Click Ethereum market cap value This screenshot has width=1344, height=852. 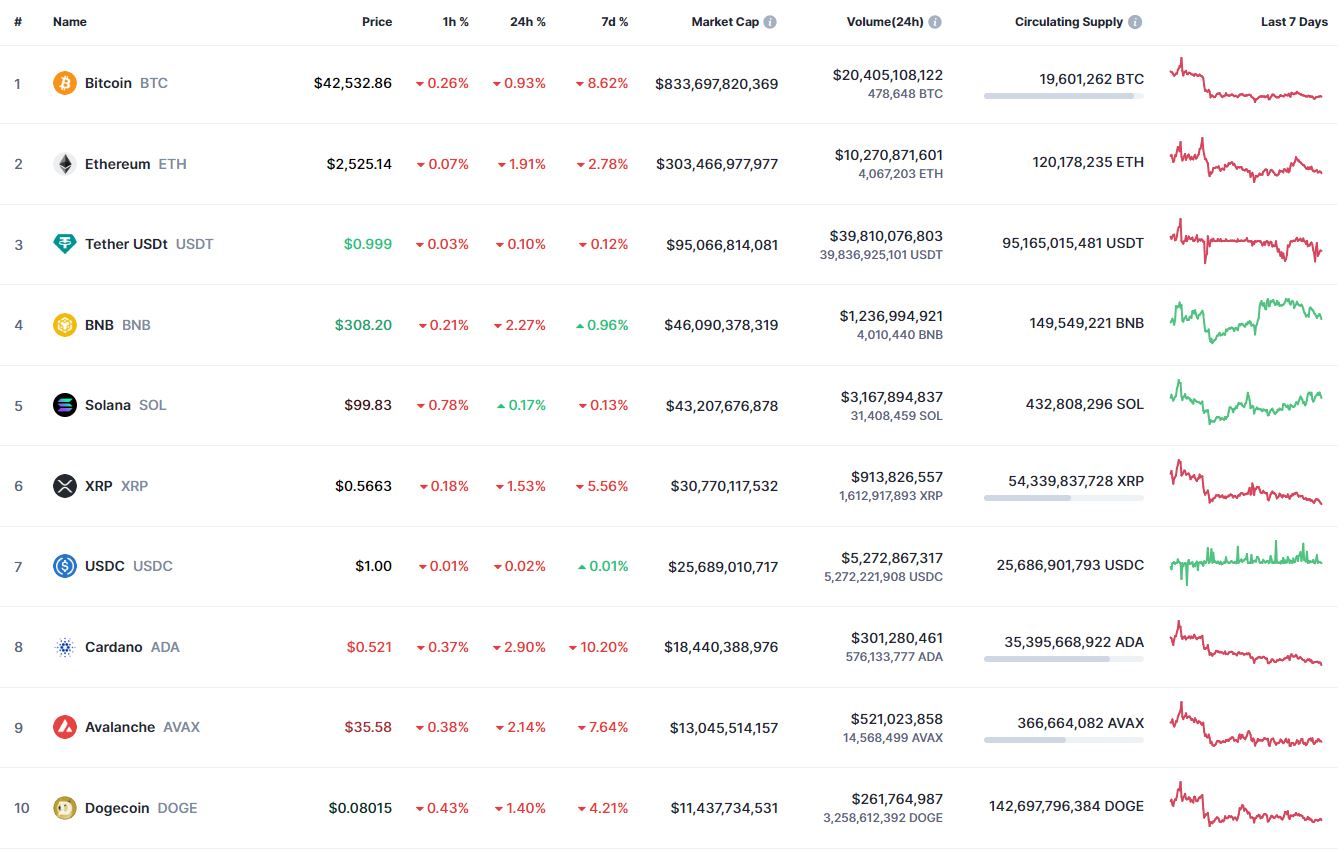tap(717, 164)
